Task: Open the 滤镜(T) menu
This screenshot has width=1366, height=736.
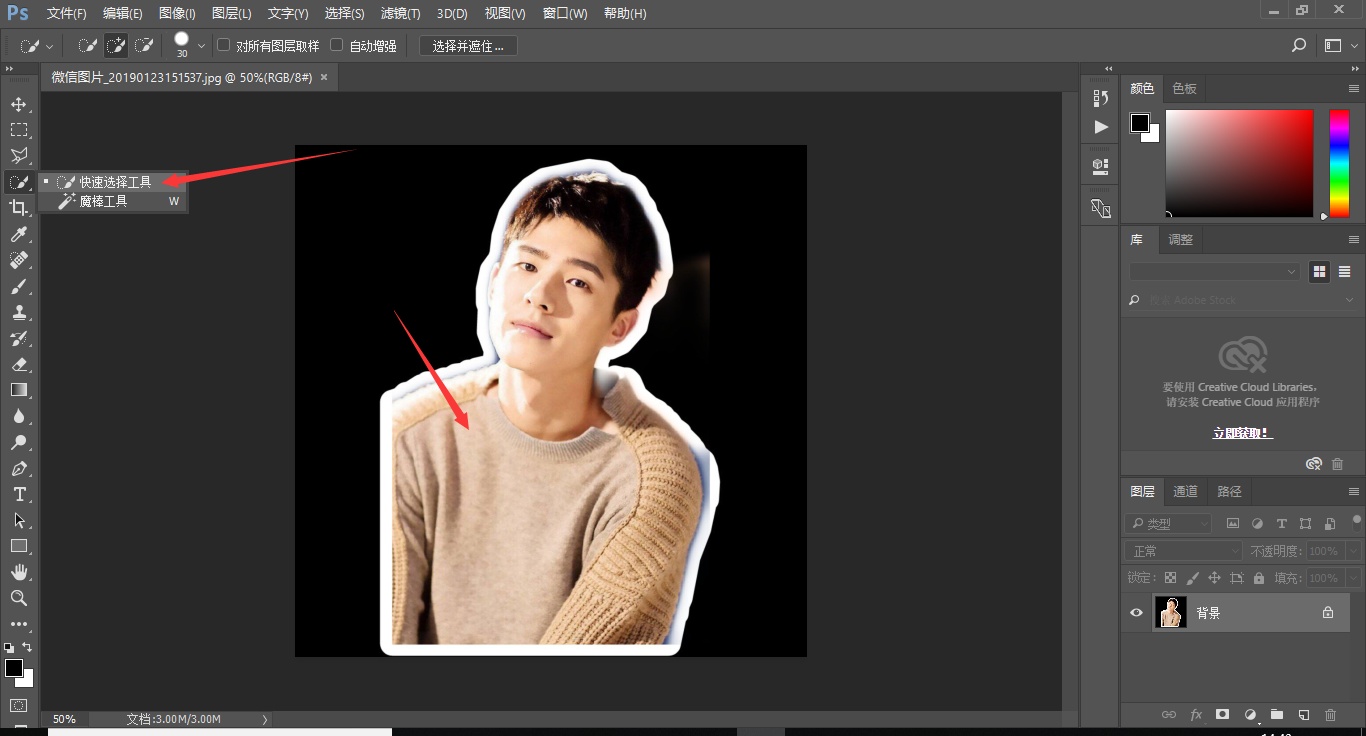Action: [x=401, y=14]
